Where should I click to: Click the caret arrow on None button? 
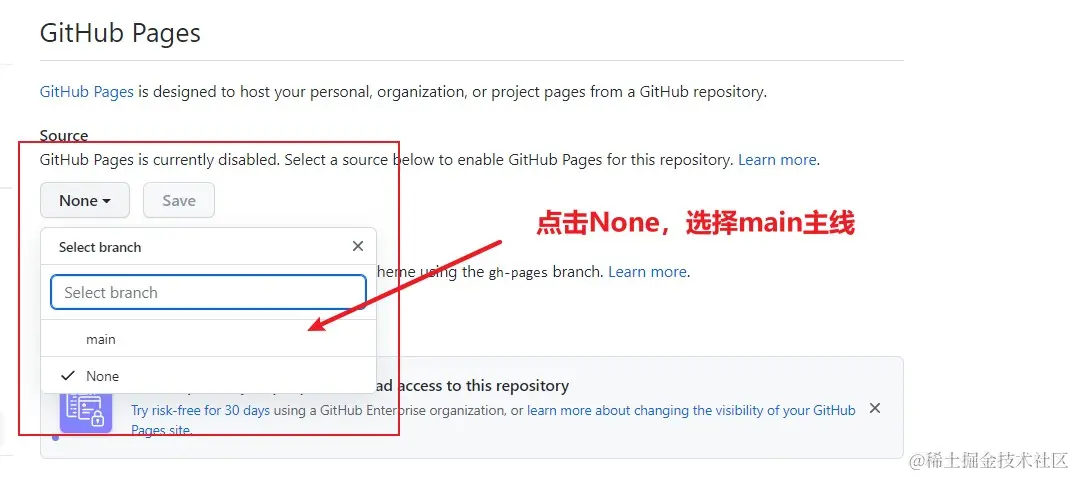point(107,201)
